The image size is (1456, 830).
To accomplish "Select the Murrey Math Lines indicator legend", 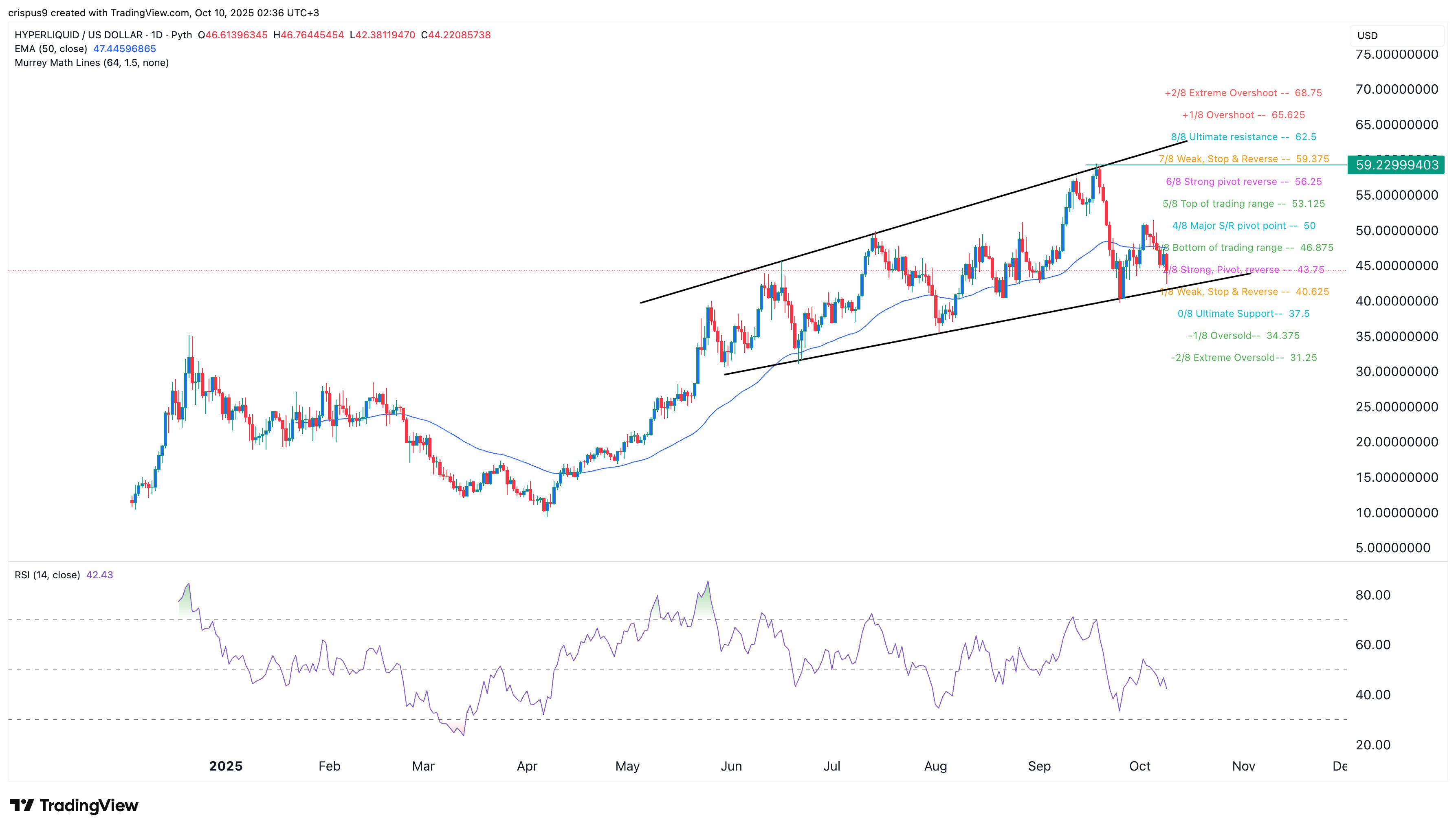I will (x=91, y=63).
